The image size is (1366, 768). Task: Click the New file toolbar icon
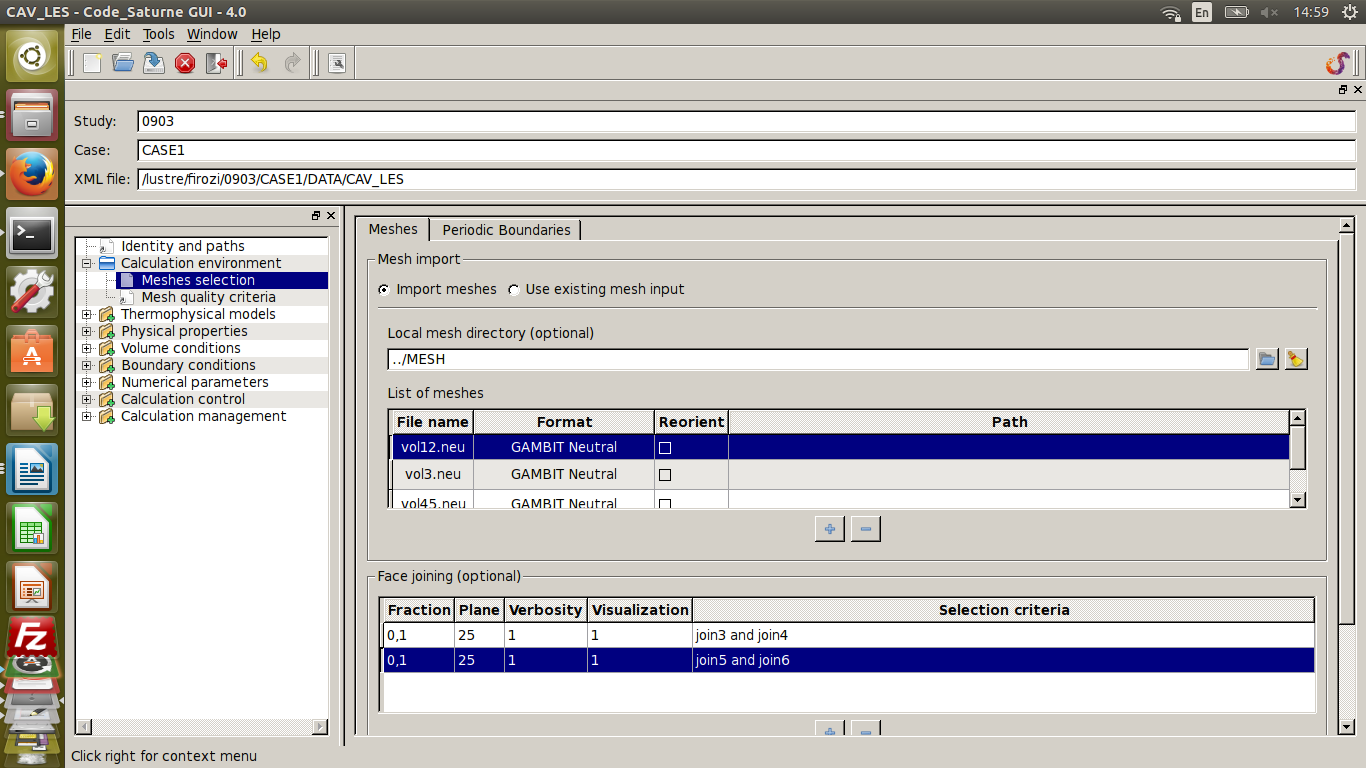pos(92,63)
